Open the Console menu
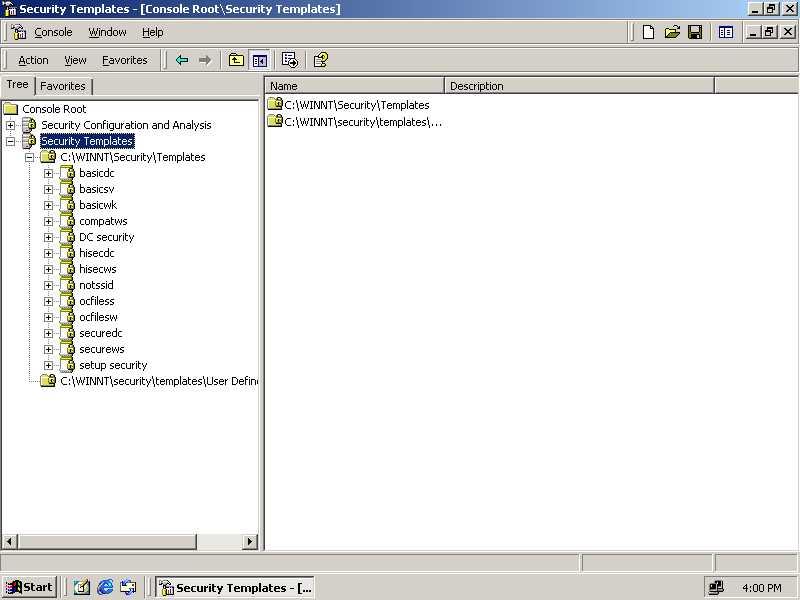800x600 pixels. click(x=53, y=32)
